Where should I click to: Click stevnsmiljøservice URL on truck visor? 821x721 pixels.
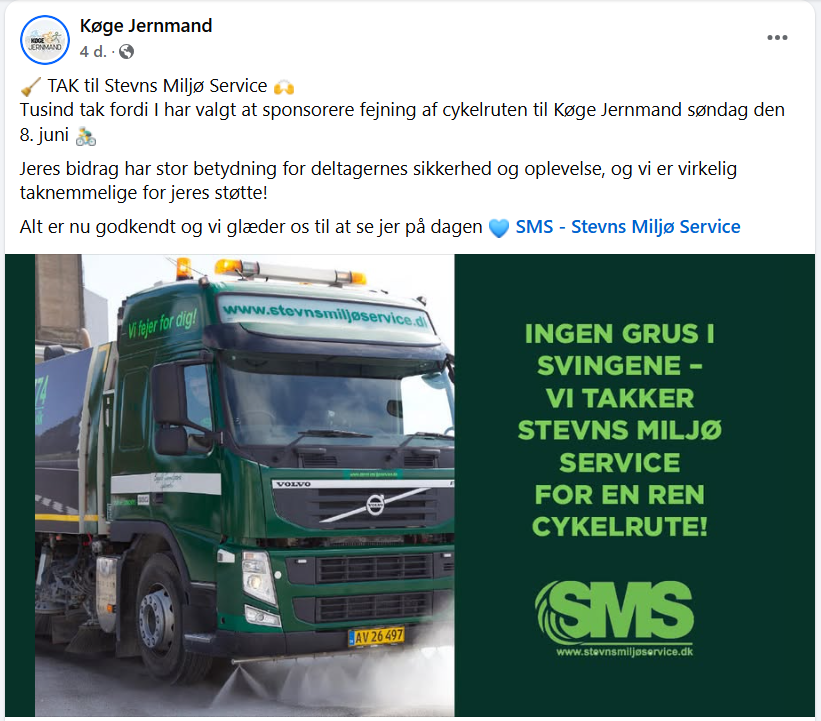[326, 313]
